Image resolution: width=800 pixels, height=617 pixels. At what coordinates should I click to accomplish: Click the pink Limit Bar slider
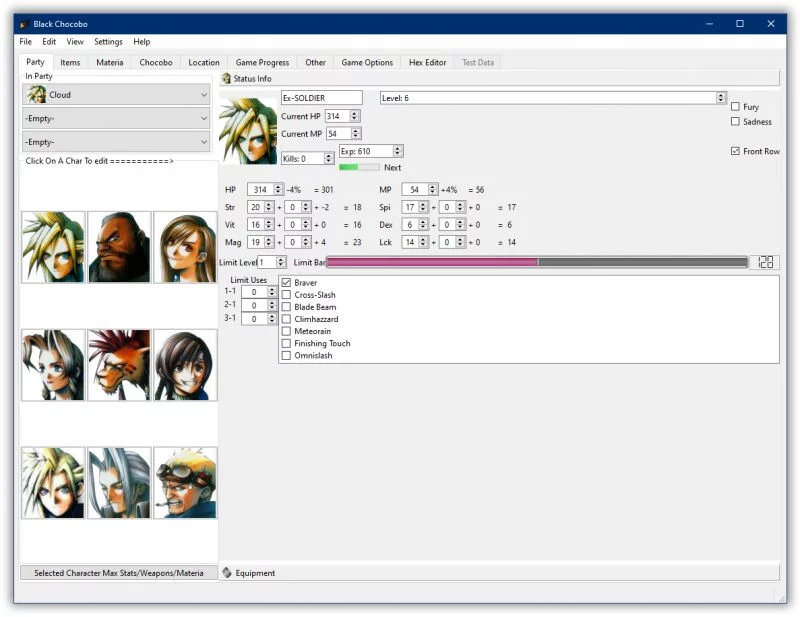[x=537, y=262]
